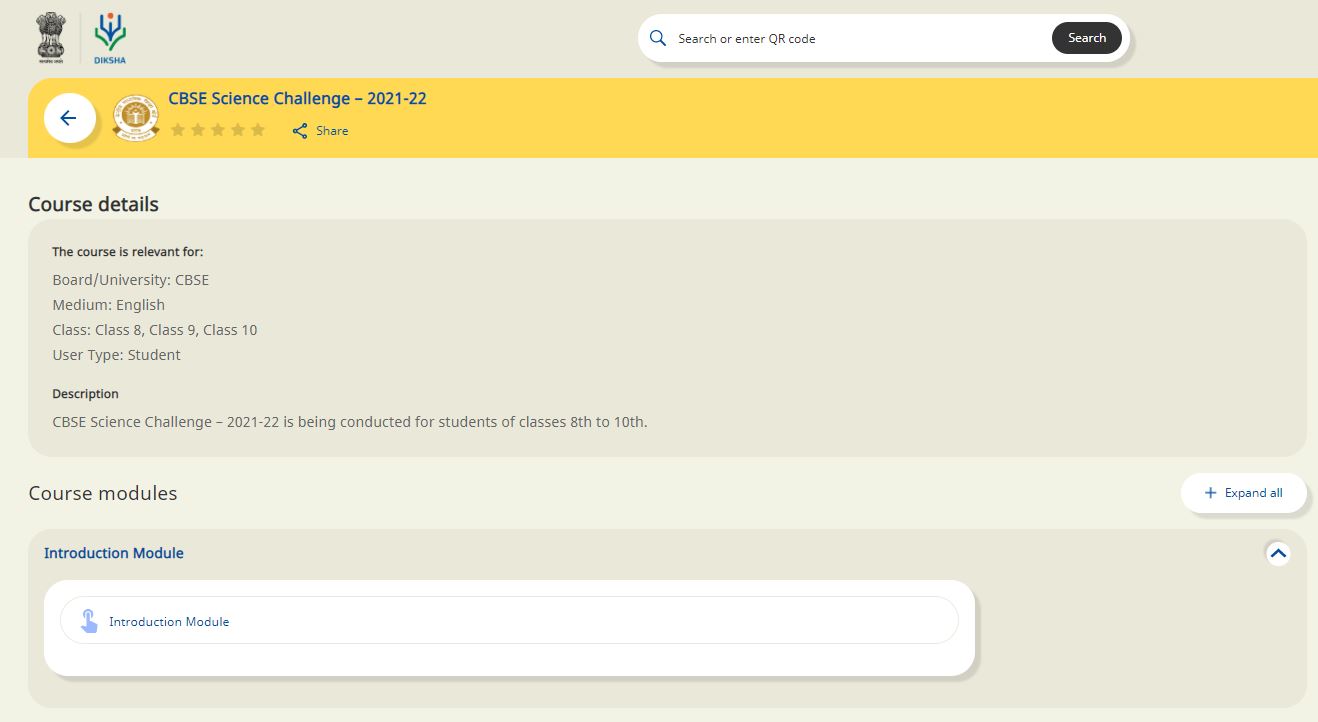Expand all course modules
1318x722 pixels.
1243,492
